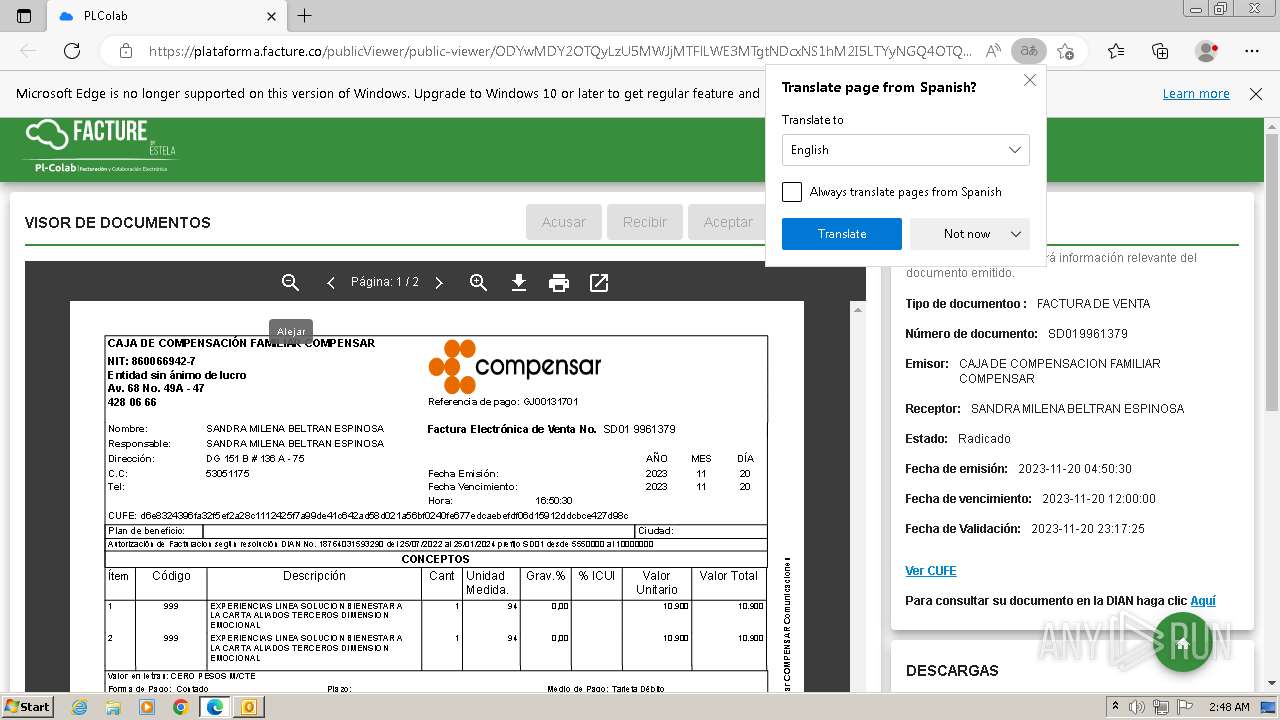
Task: Open browser Collections icon
Action: tap(1160, 51)
